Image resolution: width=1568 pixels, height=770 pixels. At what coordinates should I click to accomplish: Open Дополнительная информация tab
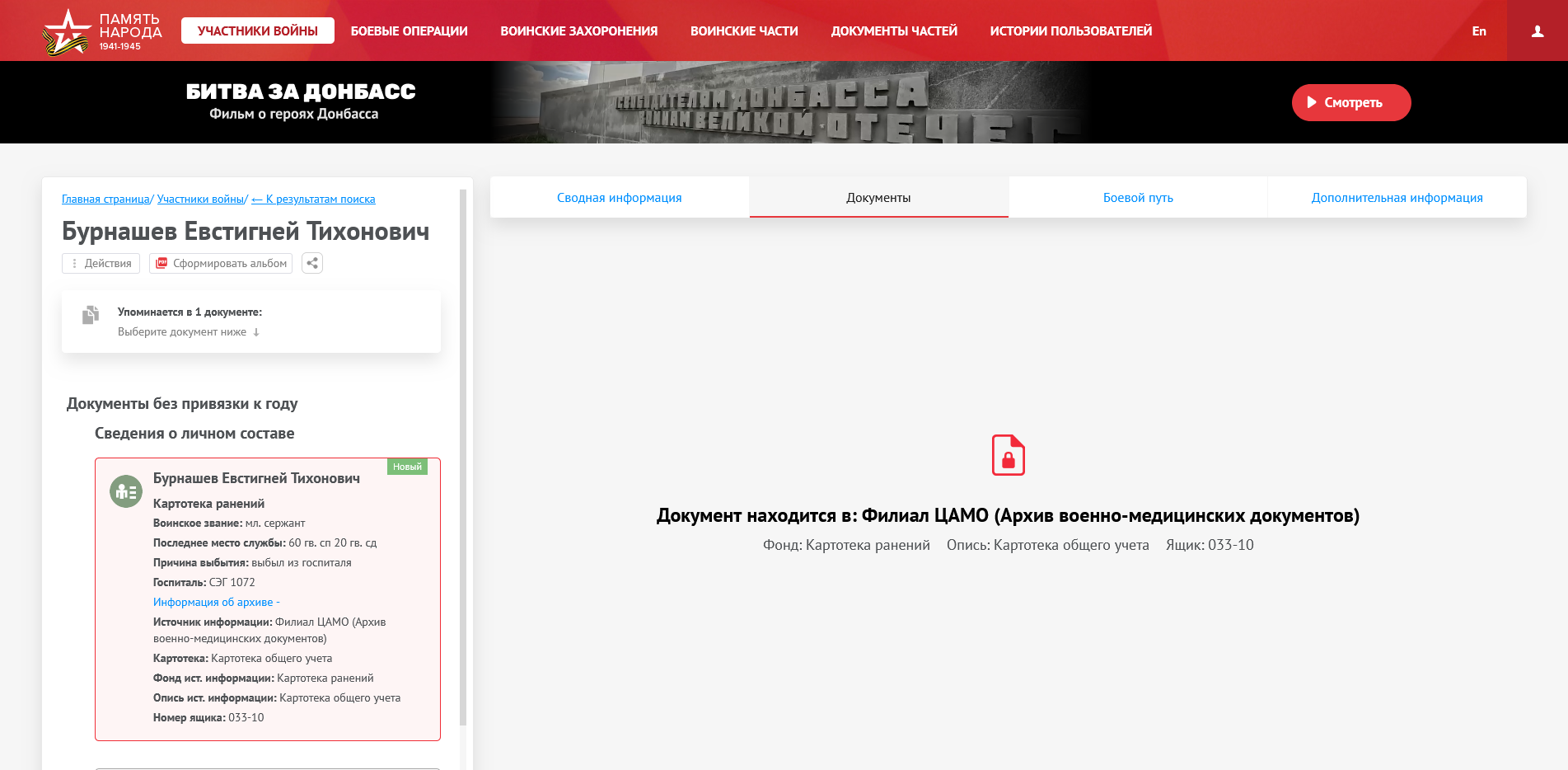[x=1397, y=198]
